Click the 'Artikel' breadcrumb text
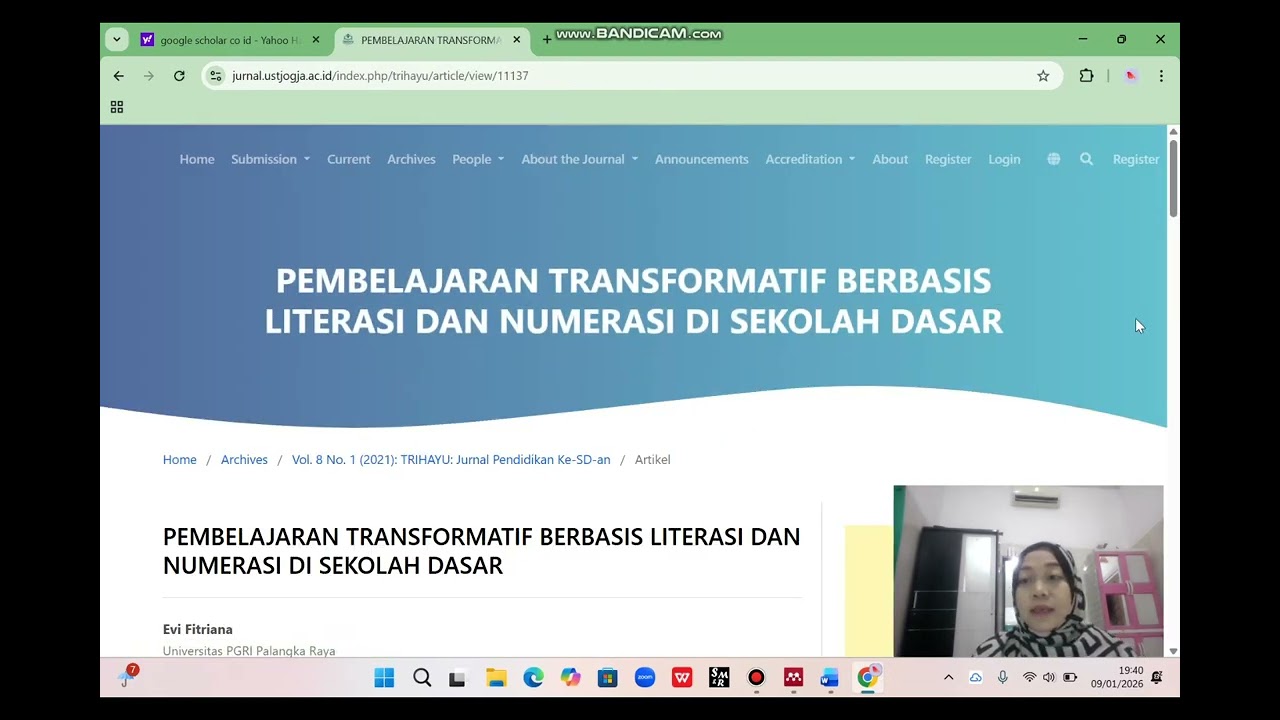1280x720 pixels. click(652, 460)
